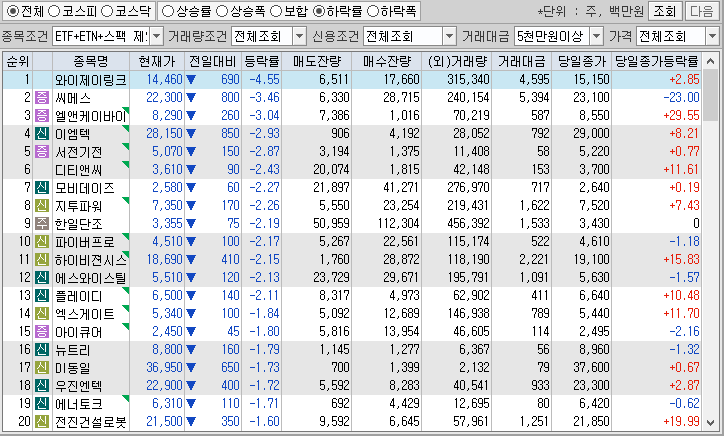Click the 증 badge next to 엘앤케이바이오
Screen dimensions: 724x436
tap(42, 115)
